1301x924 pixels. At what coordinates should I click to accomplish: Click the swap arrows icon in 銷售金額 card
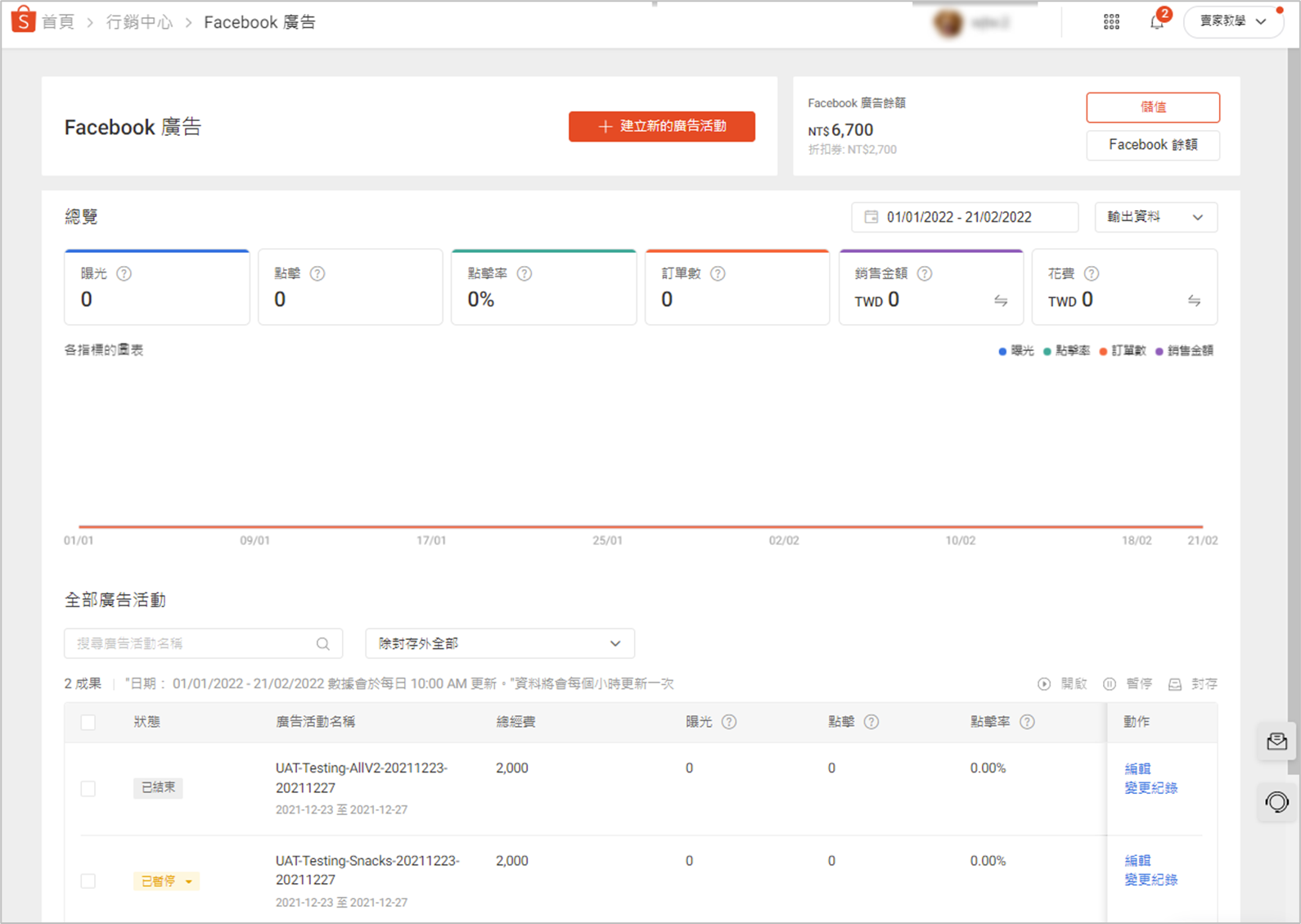(x=1001, y=300)
